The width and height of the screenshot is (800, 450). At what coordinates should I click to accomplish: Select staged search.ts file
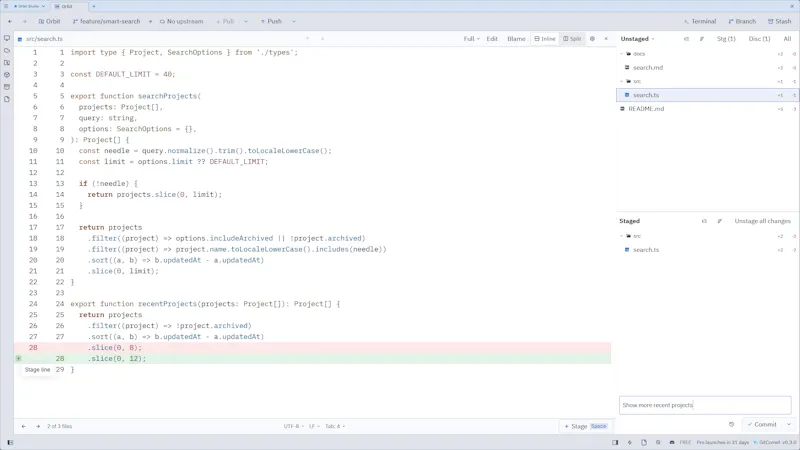tap(707, 249)
